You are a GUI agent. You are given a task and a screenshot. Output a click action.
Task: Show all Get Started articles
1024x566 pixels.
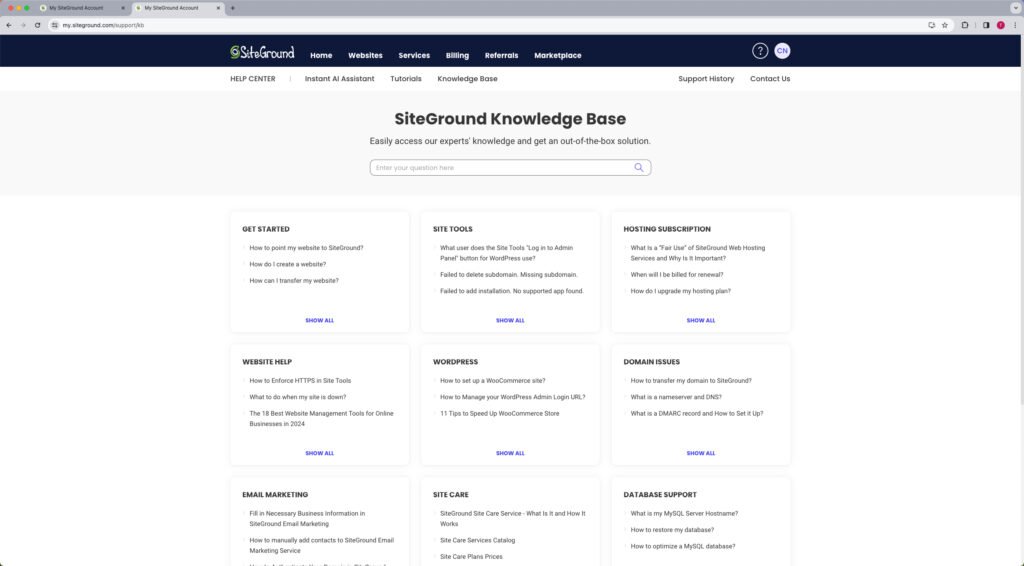coord(319,321)
